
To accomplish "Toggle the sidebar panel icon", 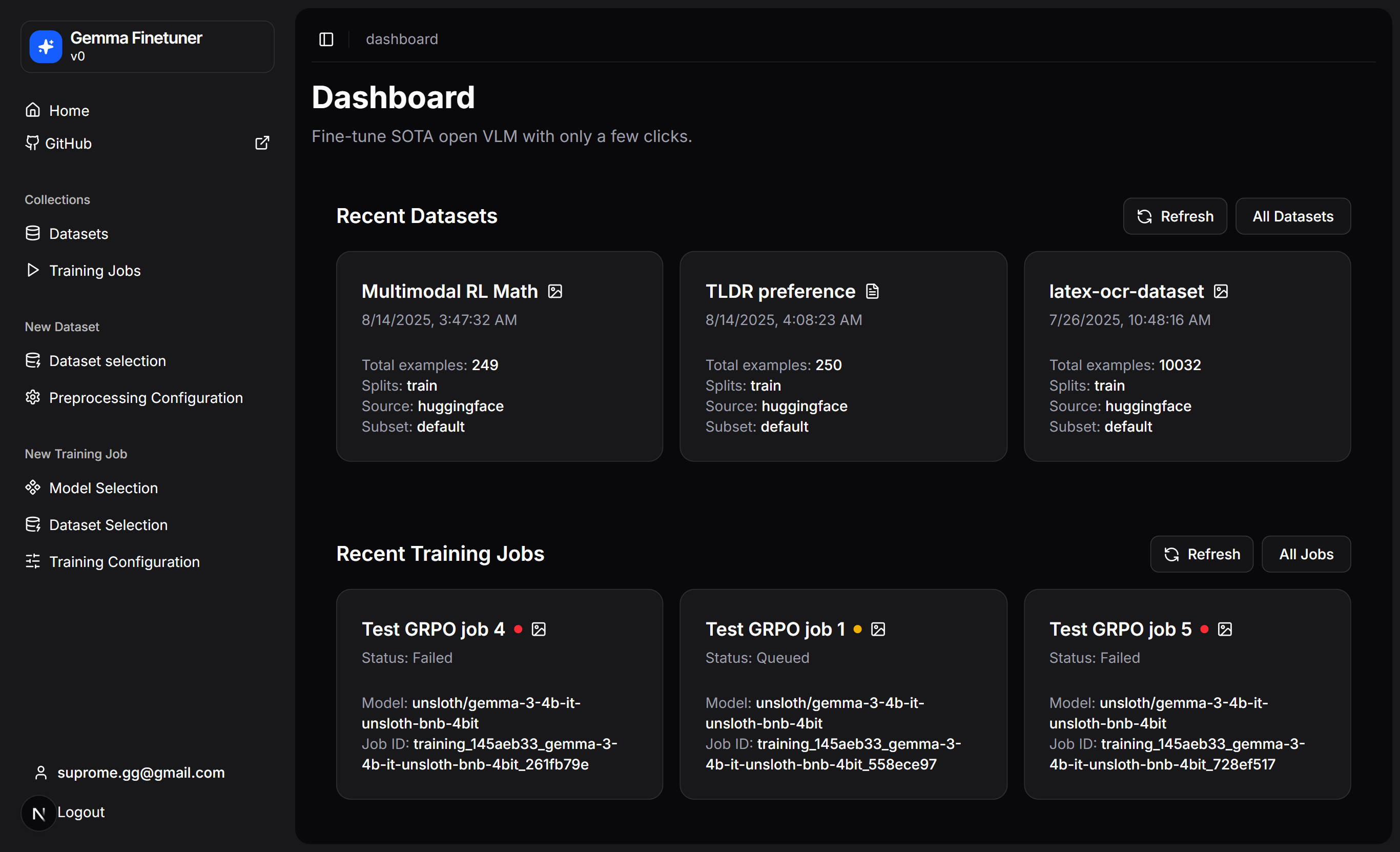I will tap(326, 39).
